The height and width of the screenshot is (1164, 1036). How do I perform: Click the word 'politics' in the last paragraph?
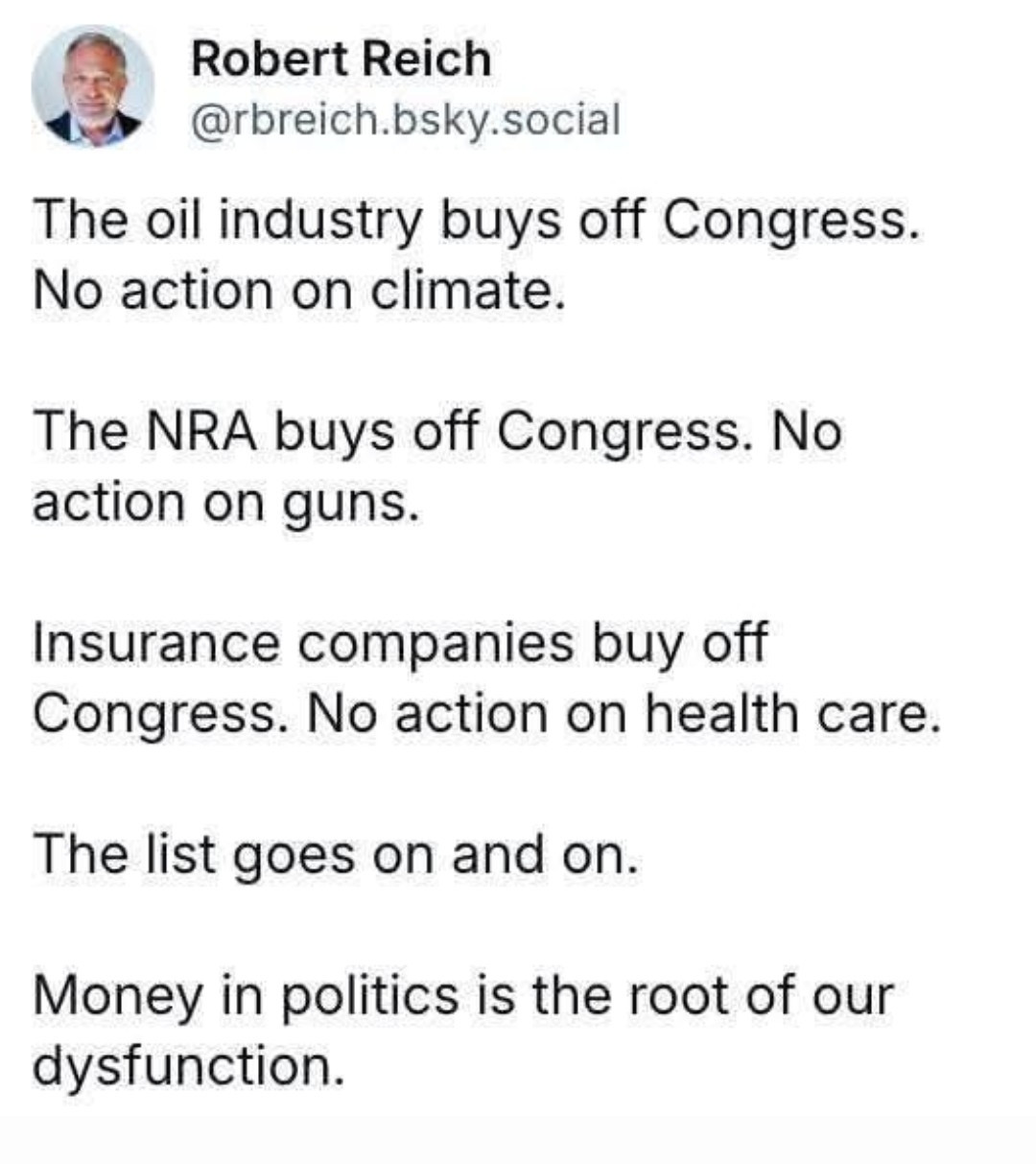[370, 997]
